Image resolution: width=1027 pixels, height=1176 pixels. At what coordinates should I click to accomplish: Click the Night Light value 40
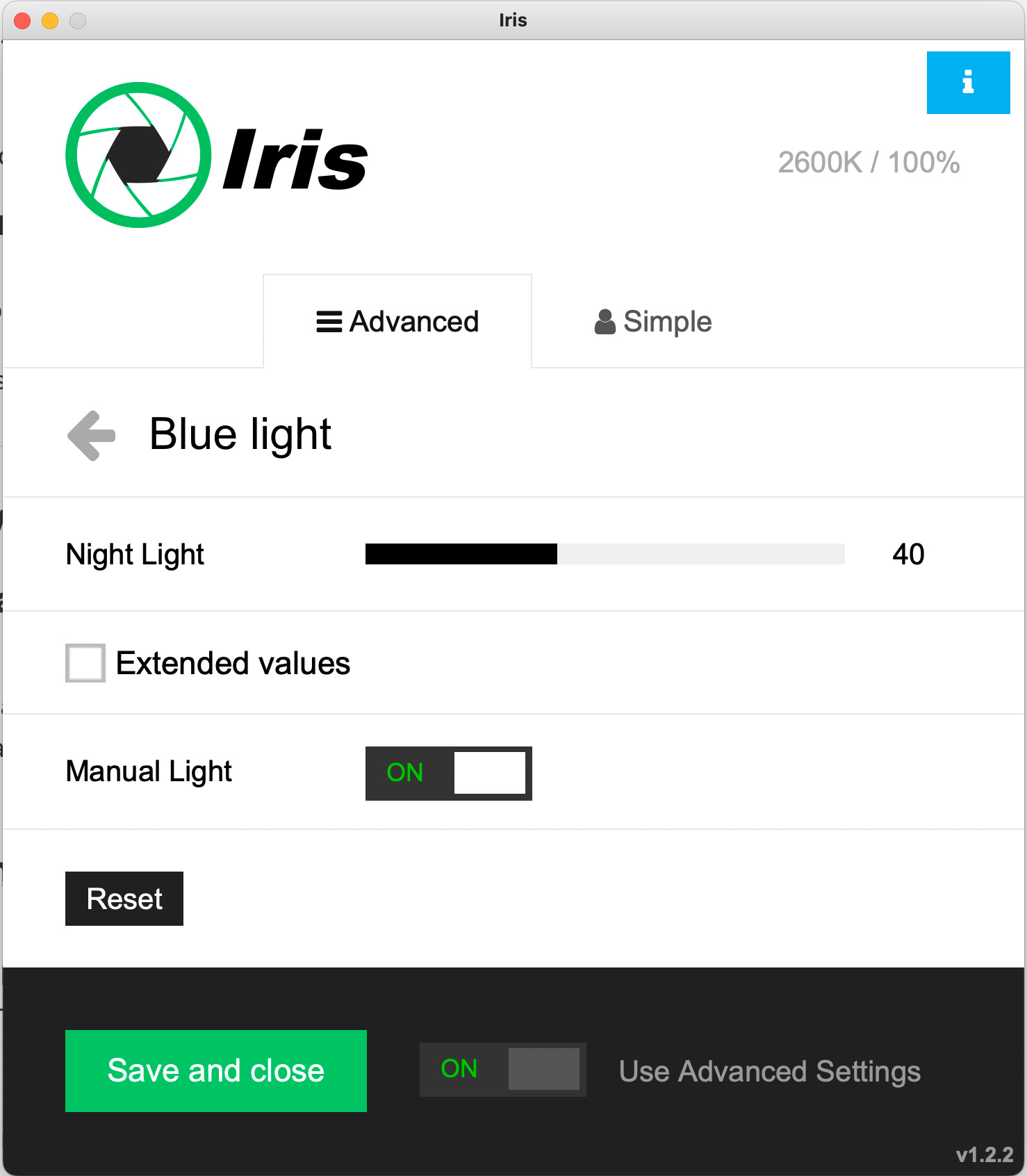coord(908,555)
